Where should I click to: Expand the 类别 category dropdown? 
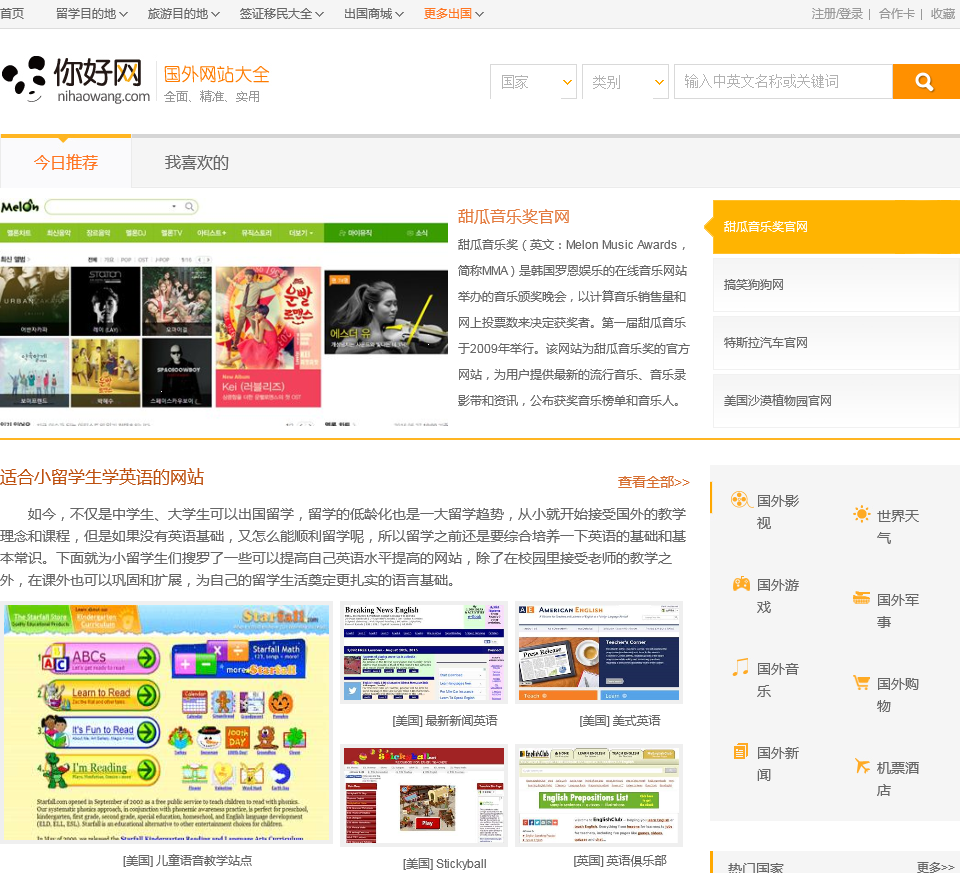[x=625, y=81]
